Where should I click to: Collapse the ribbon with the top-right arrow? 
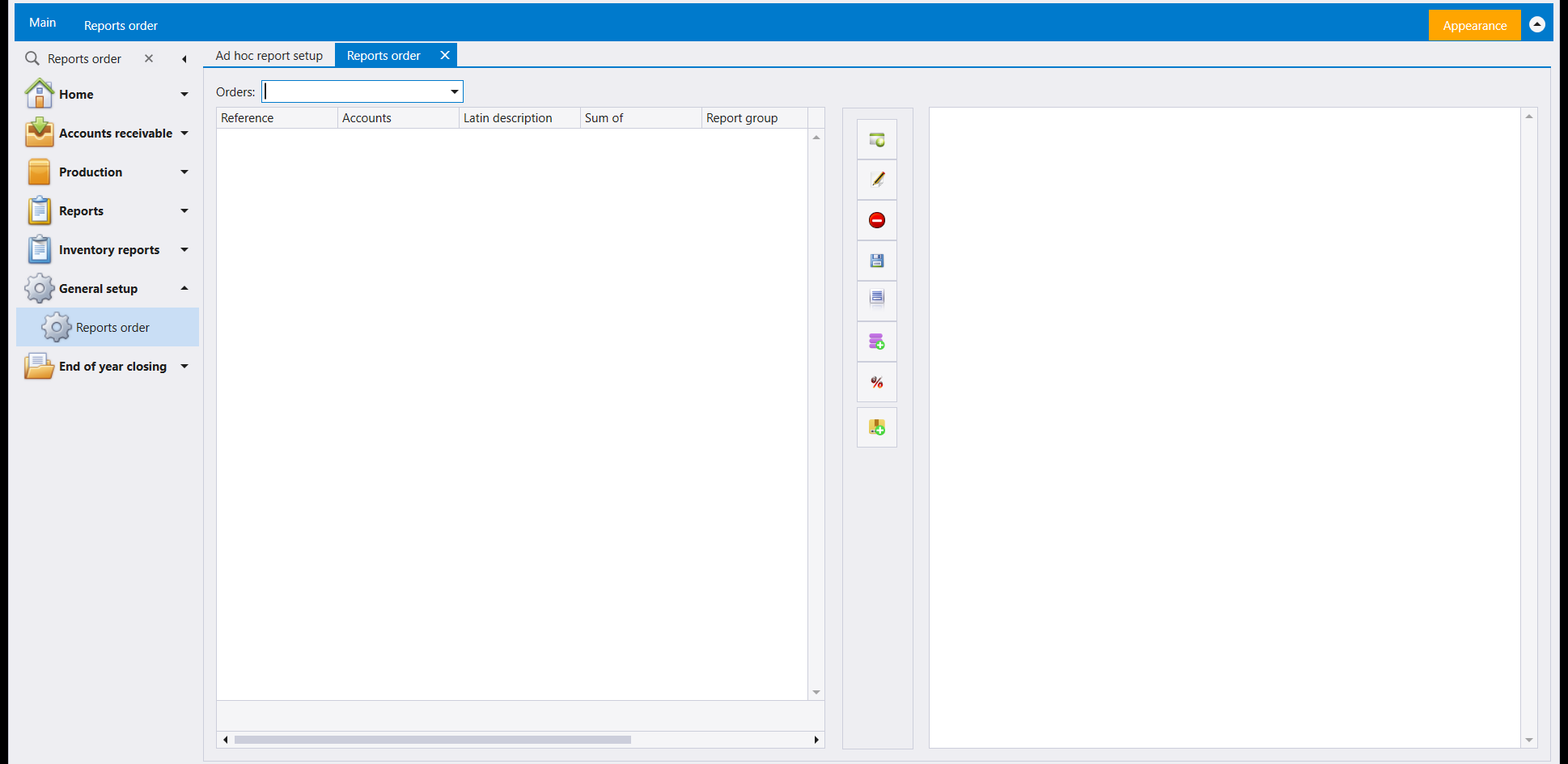(1537, 24)
